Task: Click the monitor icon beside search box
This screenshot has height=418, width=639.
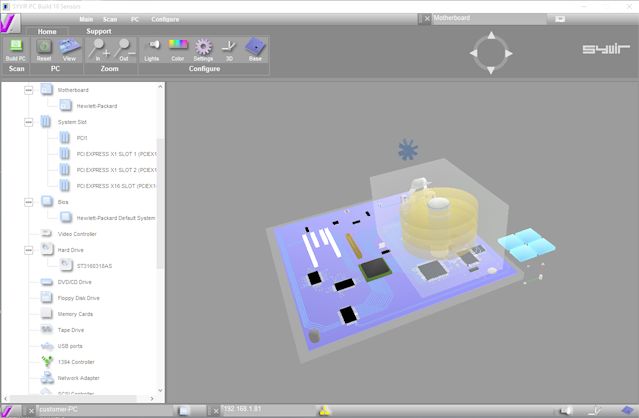Action: (x=560, y=19)
